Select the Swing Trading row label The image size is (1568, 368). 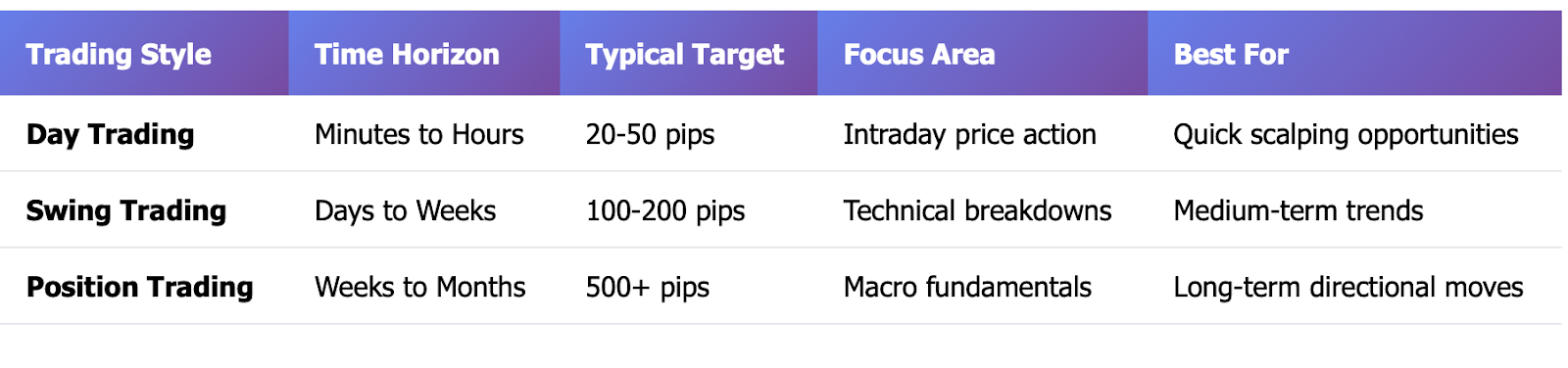point(126,210)
